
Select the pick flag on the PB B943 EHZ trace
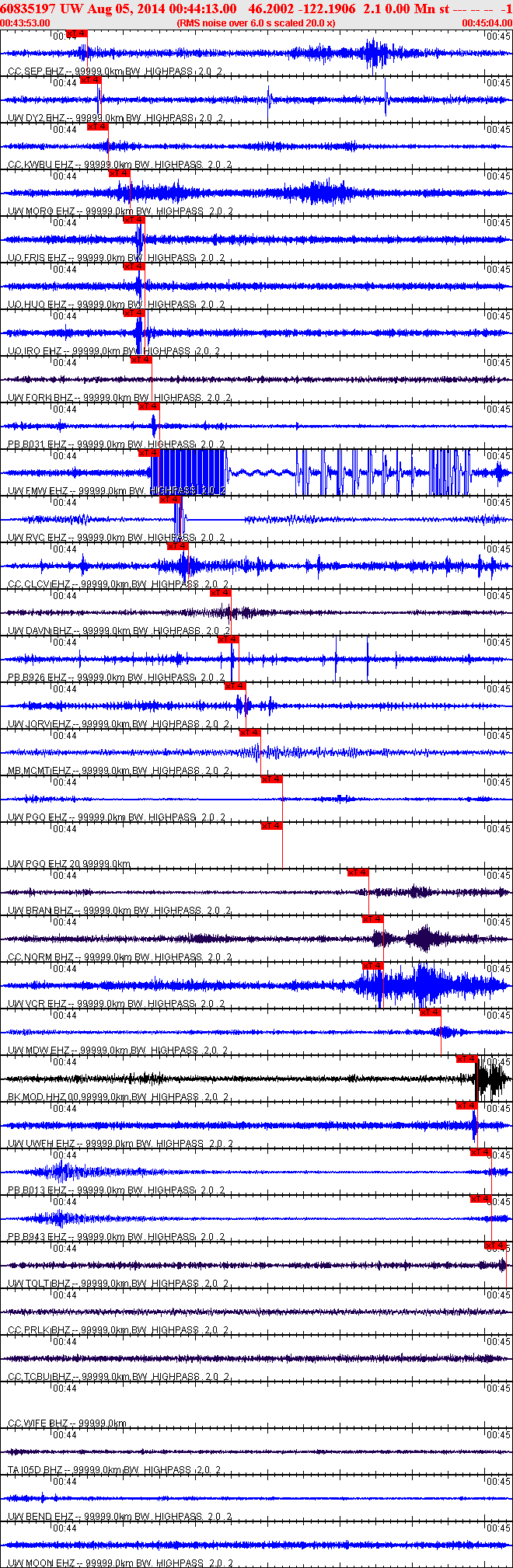pos(481,1199)
